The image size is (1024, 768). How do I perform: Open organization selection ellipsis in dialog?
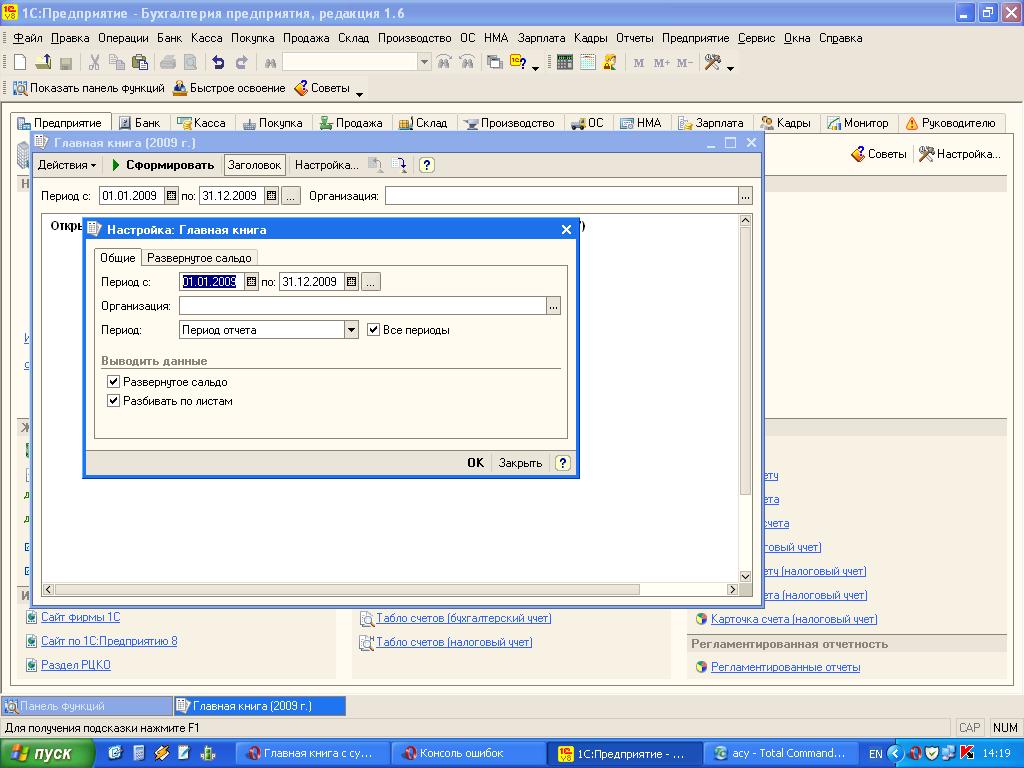coord(554,306)
